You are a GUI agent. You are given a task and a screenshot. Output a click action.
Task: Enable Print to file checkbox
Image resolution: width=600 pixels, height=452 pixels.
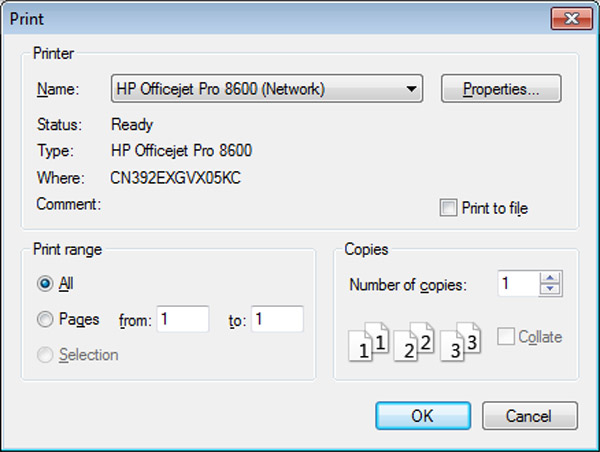coord(448,208)
